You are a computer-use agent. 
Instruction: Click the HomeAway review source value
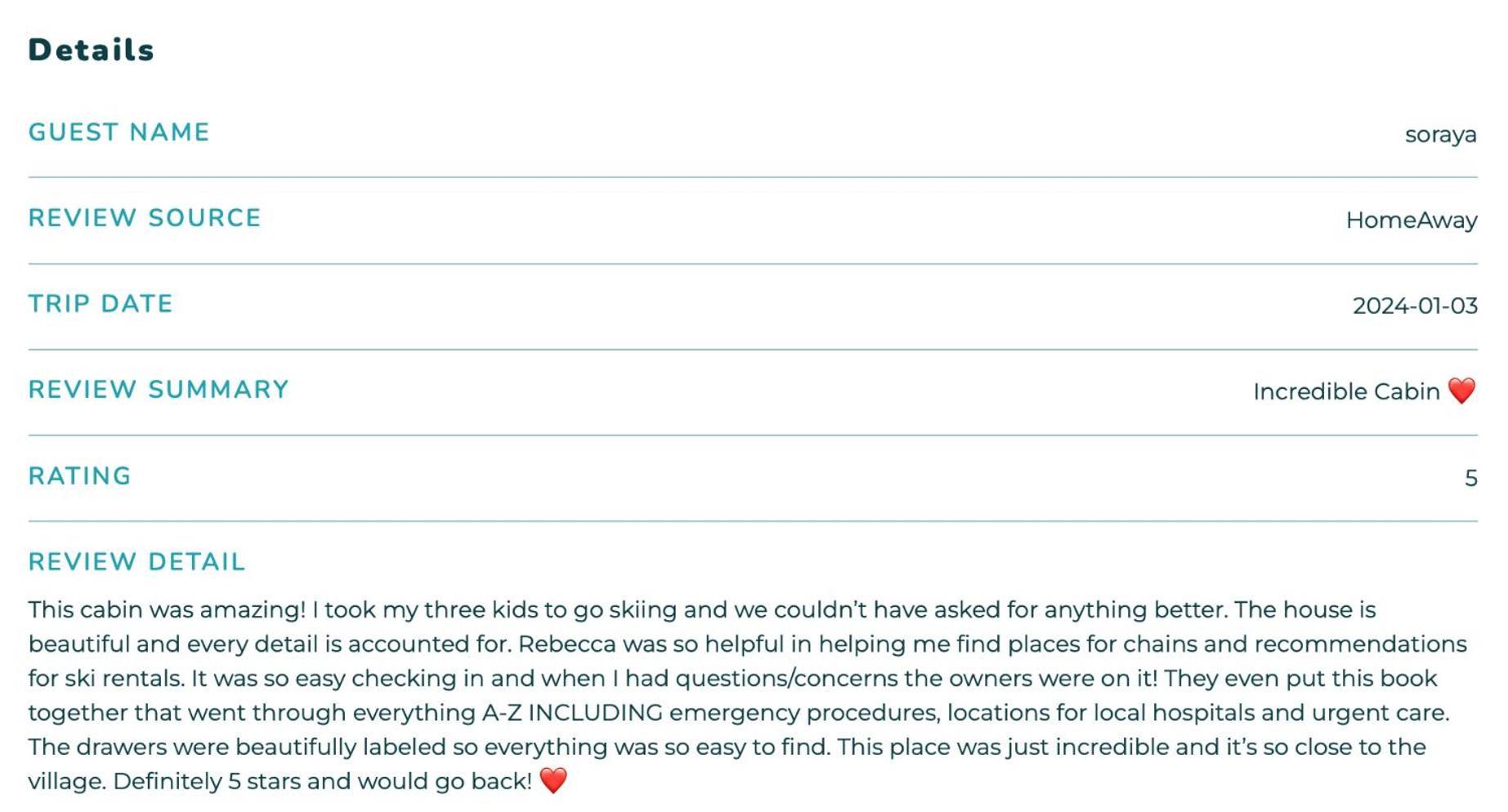click(x=1412, y=221)
